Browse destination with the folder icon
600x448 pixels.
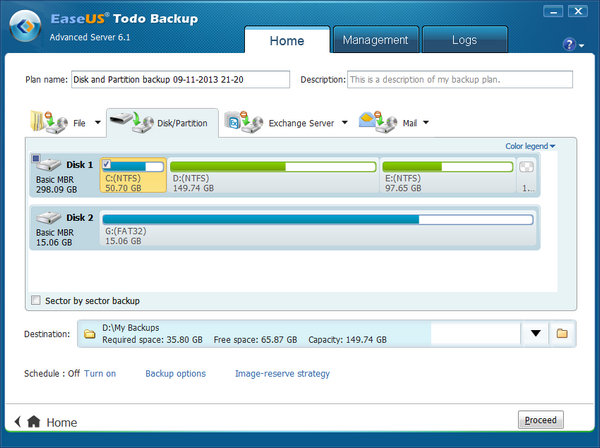click(561, 333)
